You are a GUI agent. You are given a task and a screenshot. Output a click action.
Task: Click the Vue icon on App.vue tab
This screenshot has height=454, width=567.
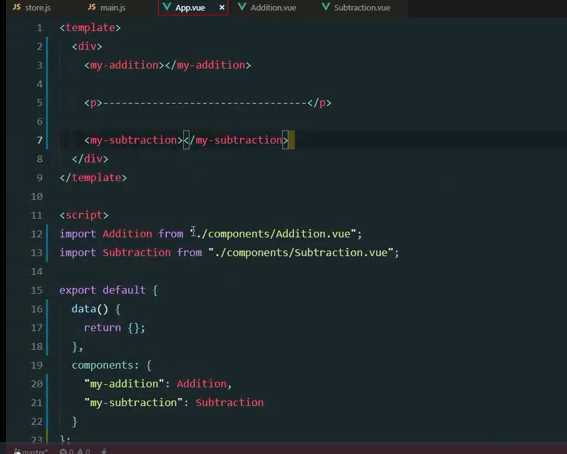pyautogui.click(x=167, y=7)
